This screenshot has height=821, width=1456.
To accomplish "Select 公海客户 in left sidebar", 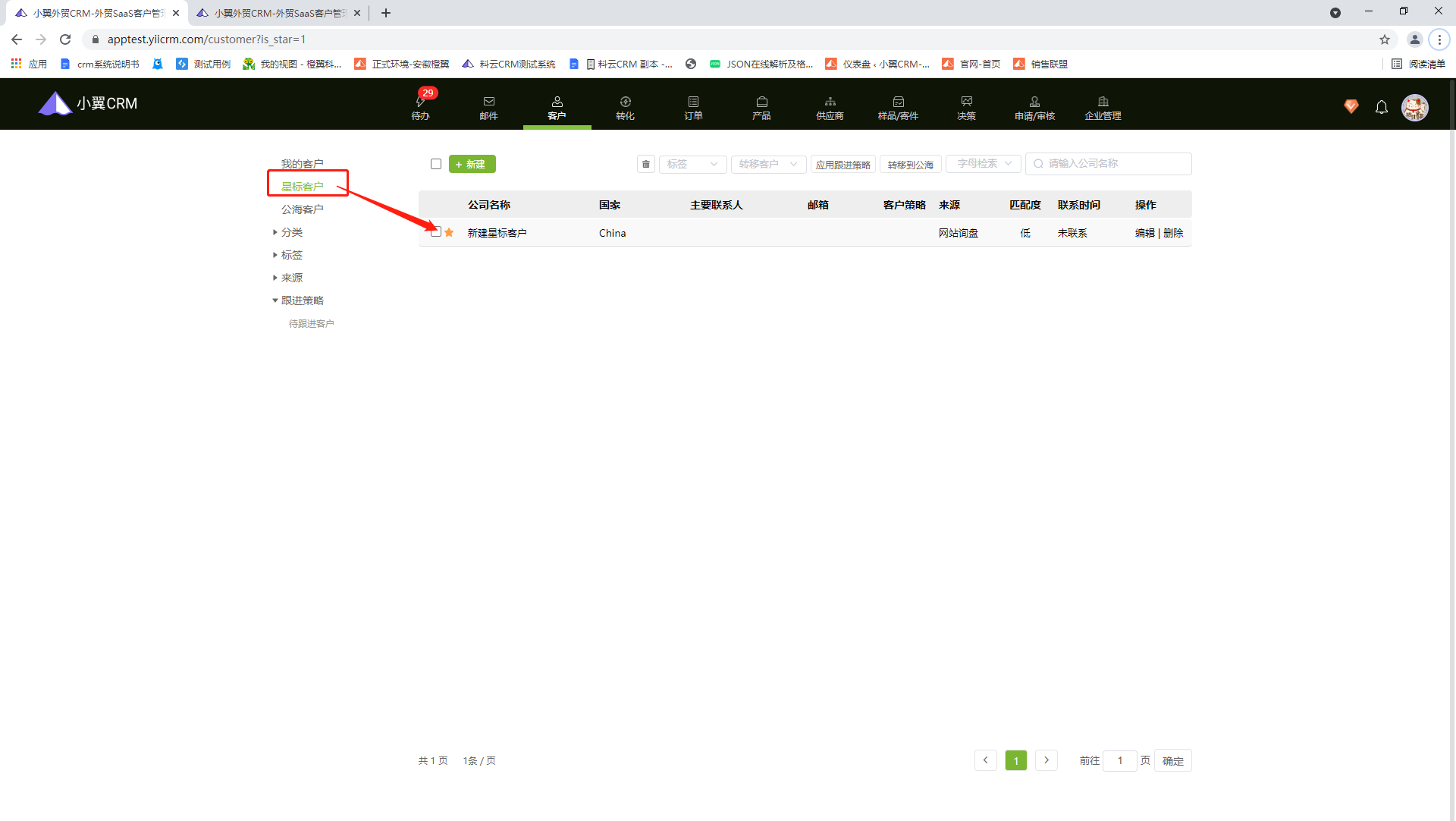I will click(x=302, y=209).
